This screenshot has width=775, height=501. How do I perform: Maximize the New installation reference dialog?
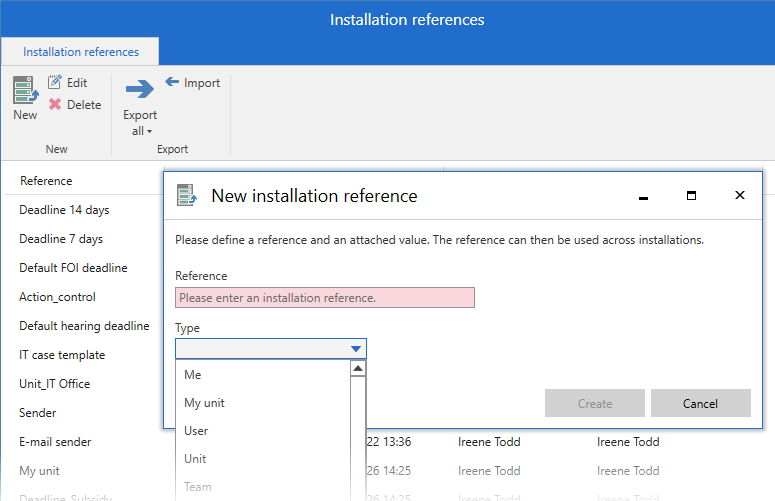pos(691,196)
